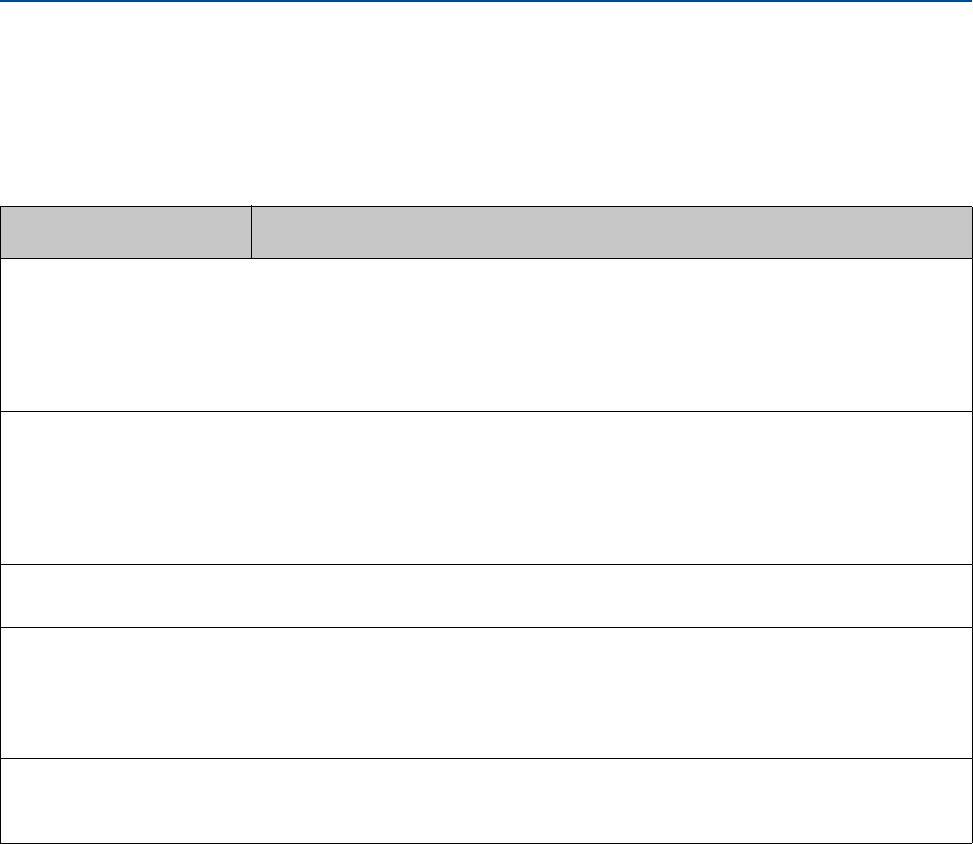Click the right edge of the gray header

(x=971, y=232)
